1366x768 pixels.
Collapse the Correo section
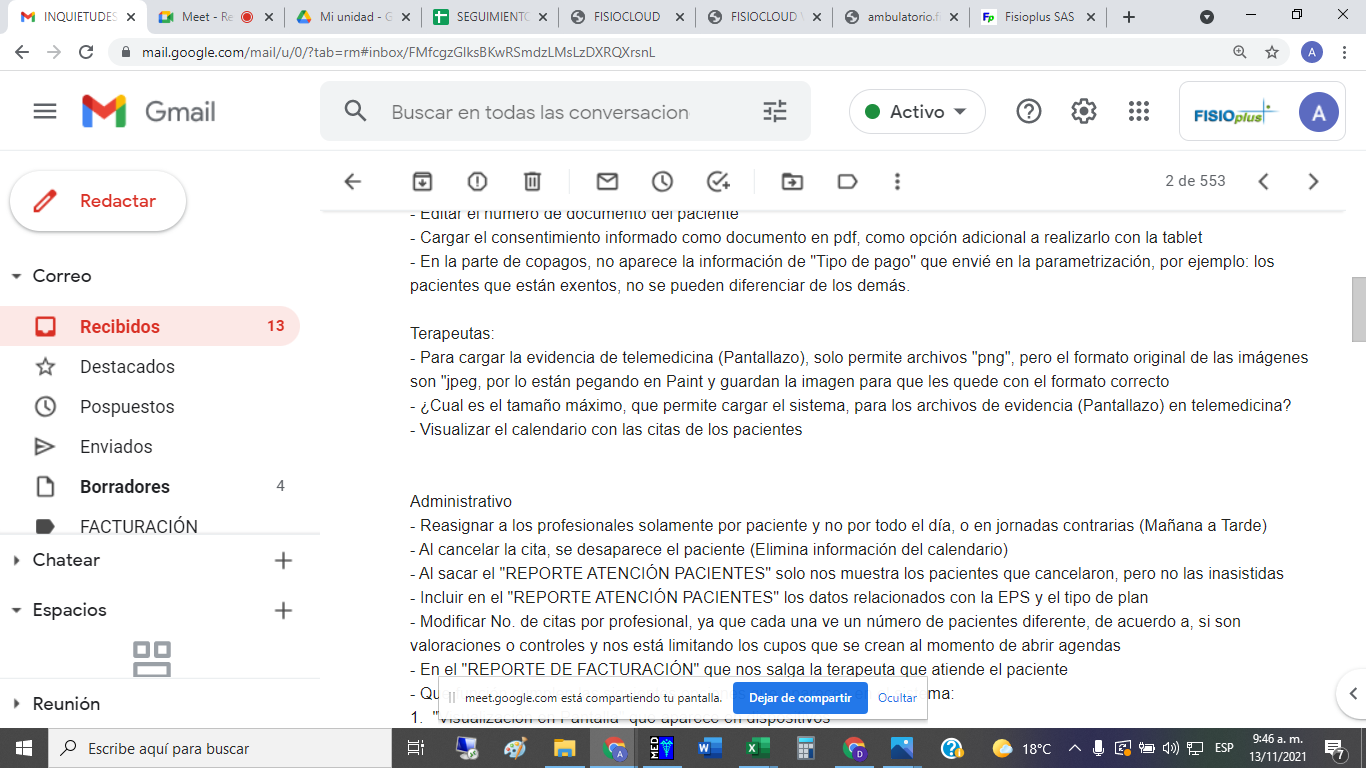[17, 276]
